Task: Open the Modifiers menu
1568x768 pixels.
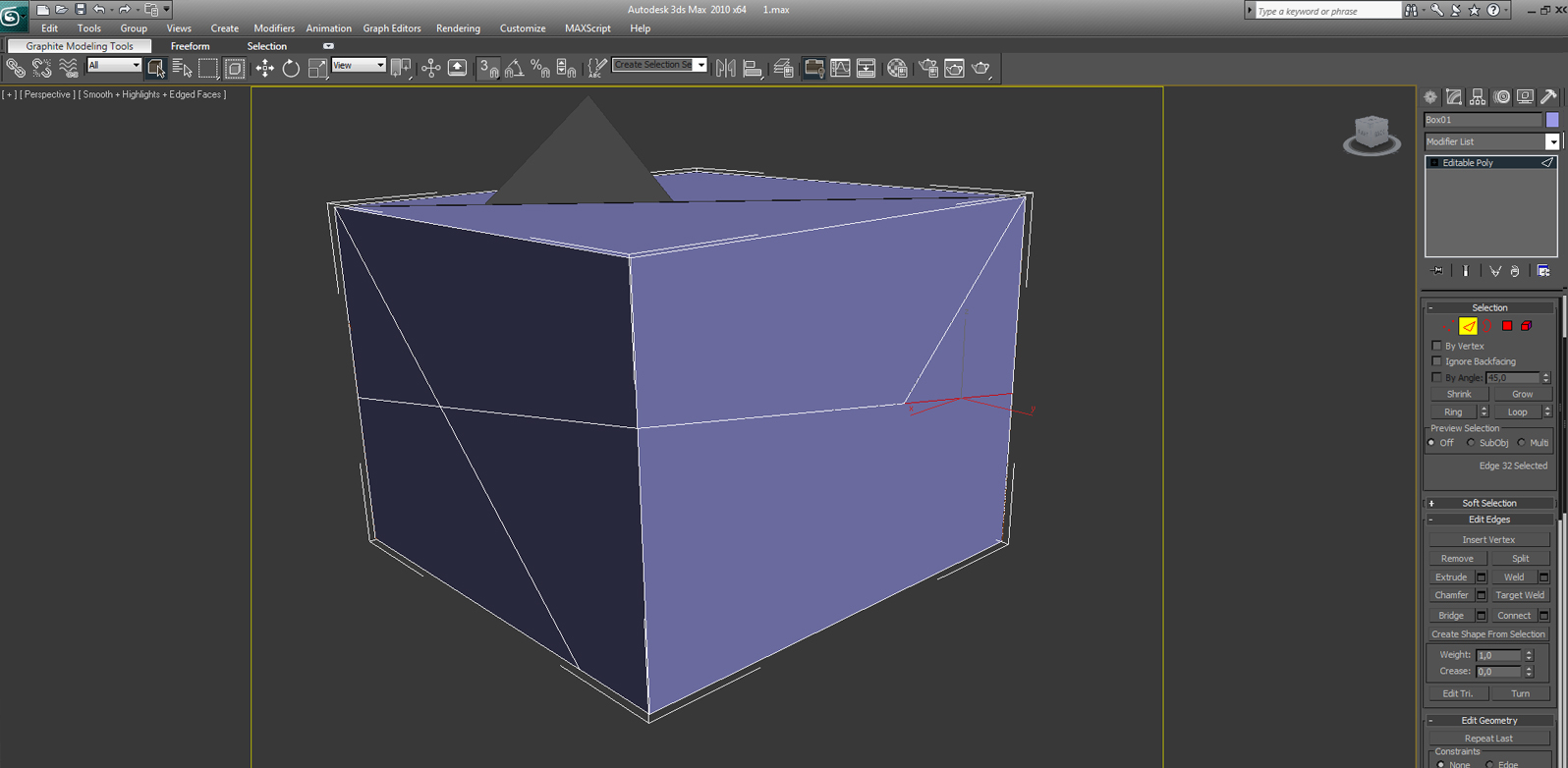Action: [274, 28]
